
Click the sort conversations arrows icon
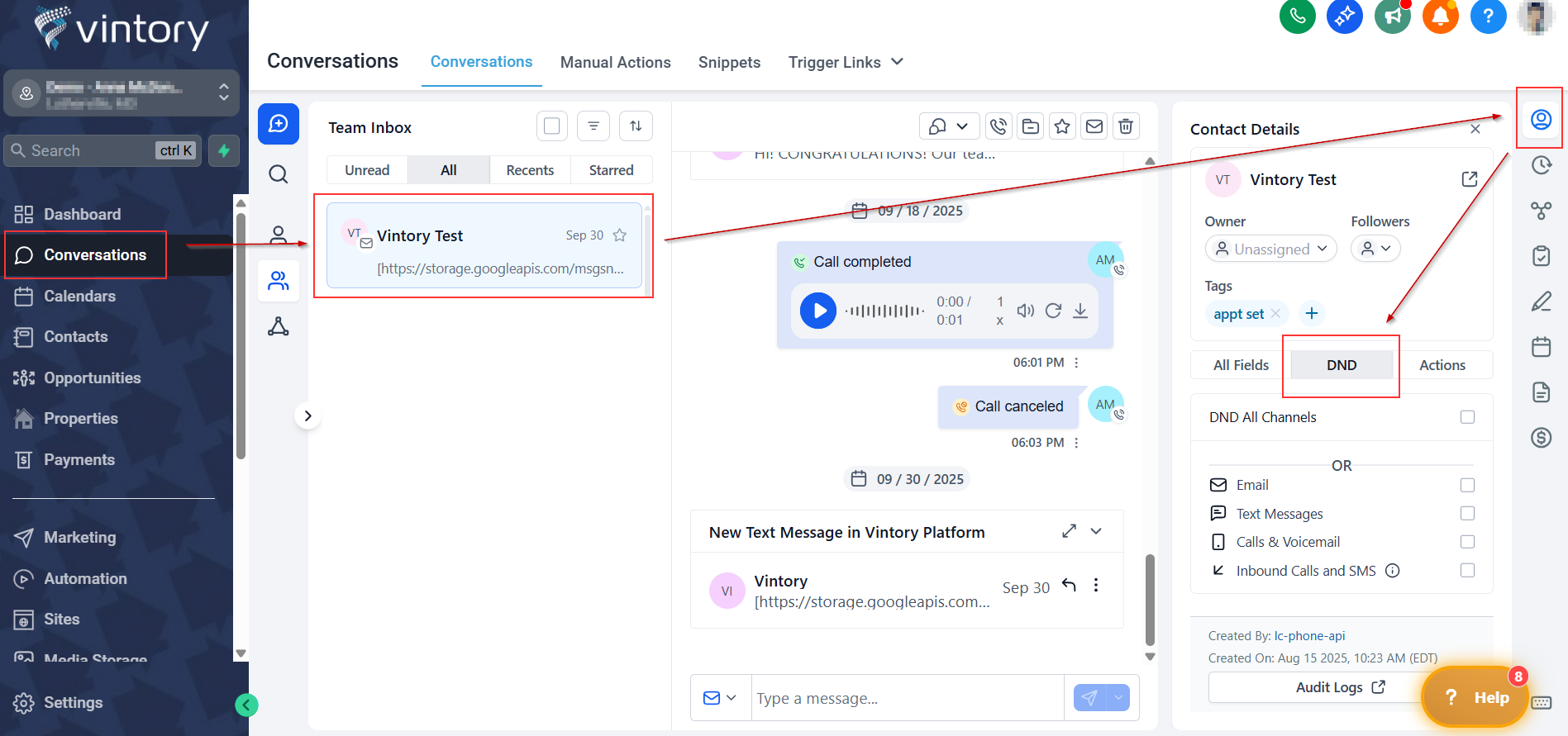tap(636, 126)
